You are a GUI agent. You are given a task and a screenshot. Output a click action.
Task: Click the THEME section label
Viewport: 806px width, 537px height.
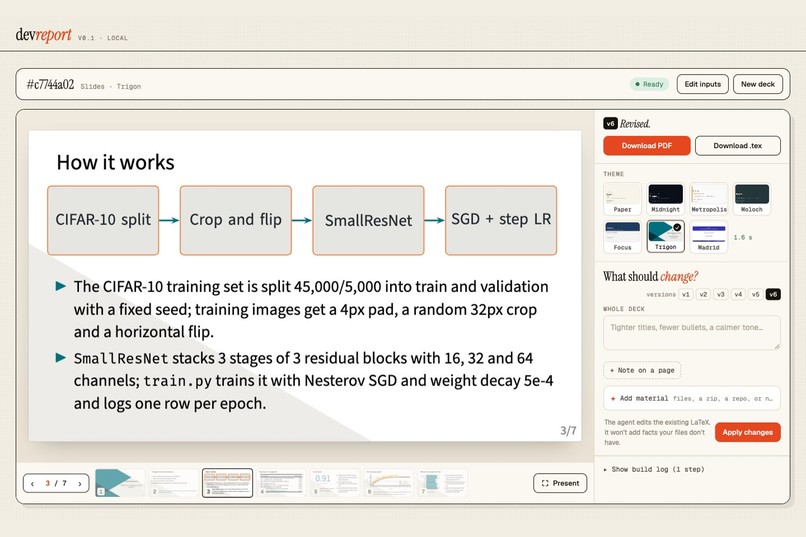pos(614,174)
